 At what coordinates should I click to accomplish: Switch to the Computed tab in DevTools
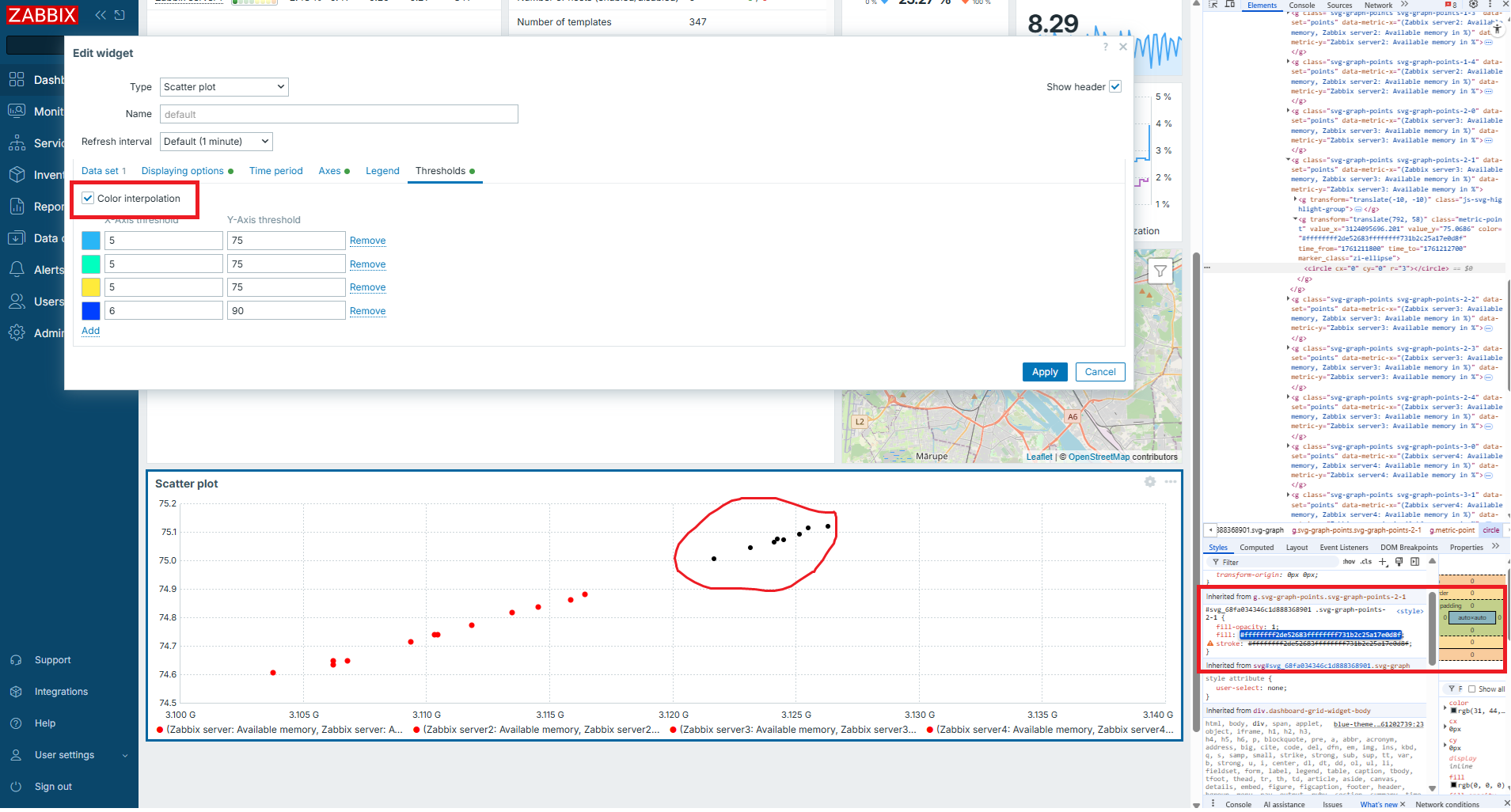coord(1256,548)
